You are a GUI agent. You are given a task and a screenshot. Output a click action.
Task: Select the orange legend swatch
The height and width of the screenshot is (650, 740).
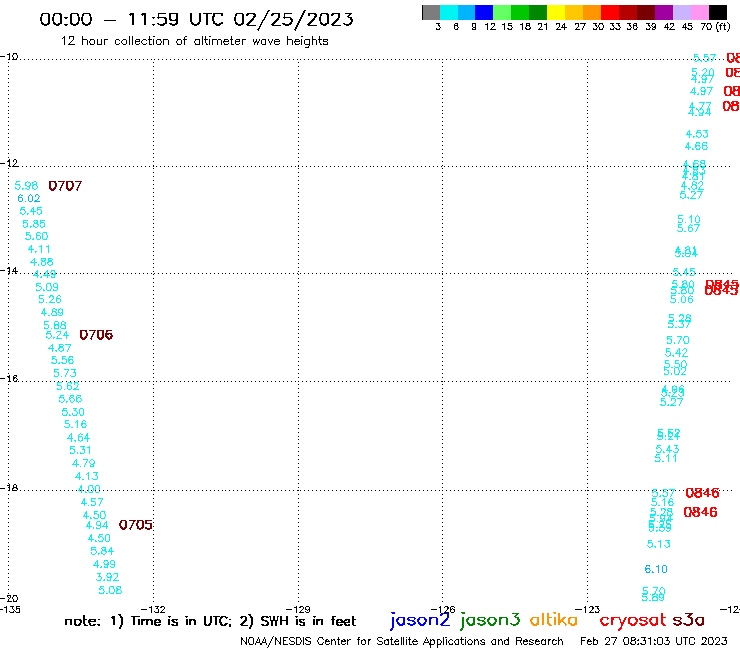pyautogui.click(x=592, y=12)
